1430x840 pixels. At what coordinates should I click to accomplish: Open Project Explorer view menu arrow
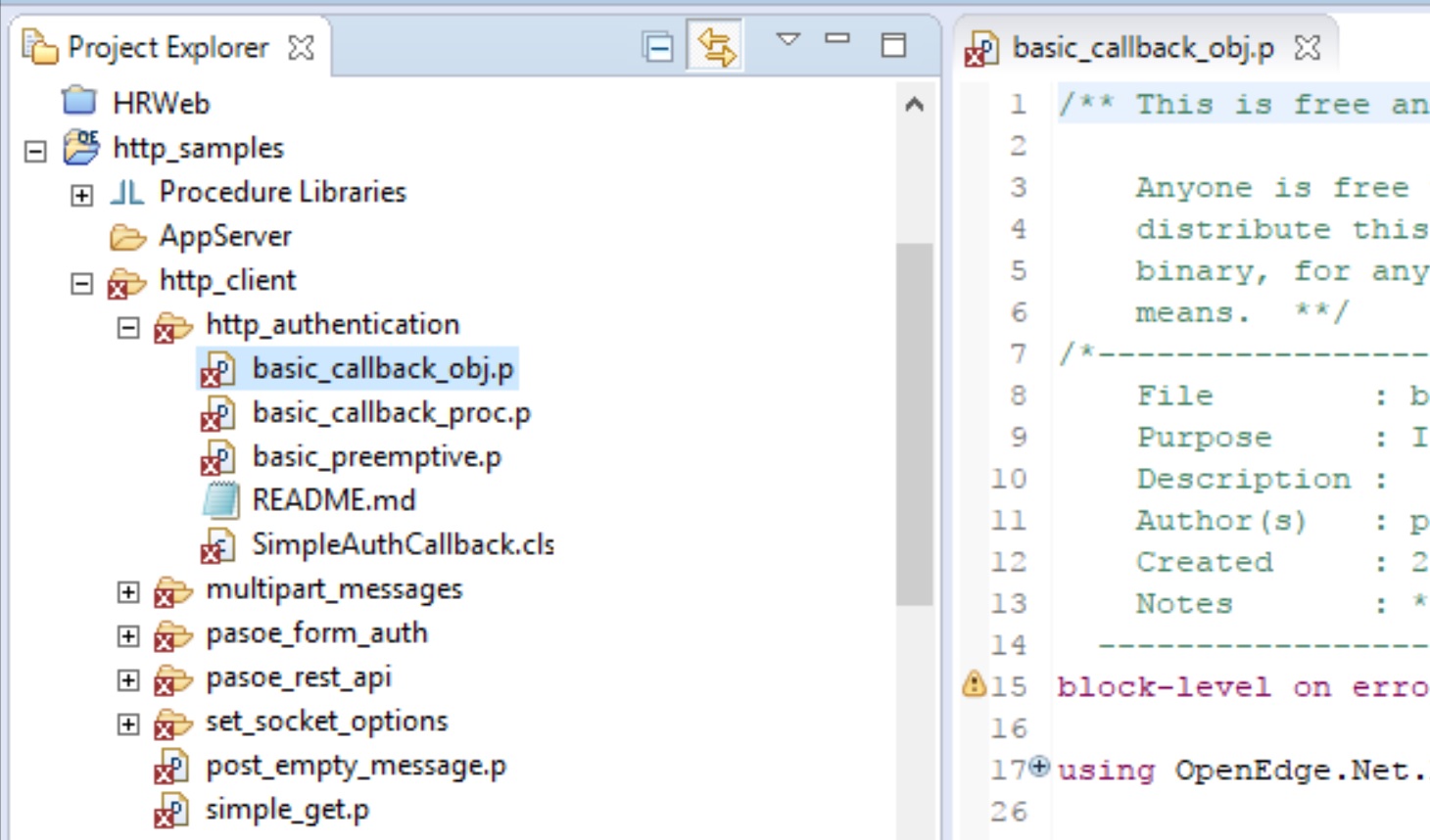point(788,39)
